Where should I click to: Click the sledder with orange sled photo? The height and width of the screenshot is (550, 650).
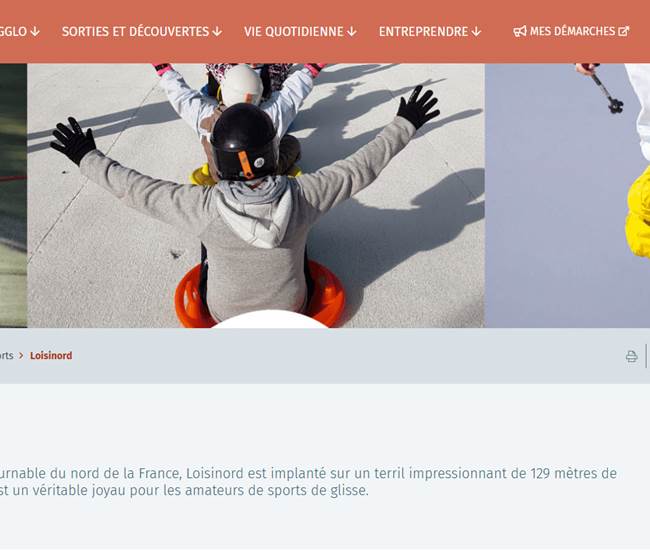point(256,196)
